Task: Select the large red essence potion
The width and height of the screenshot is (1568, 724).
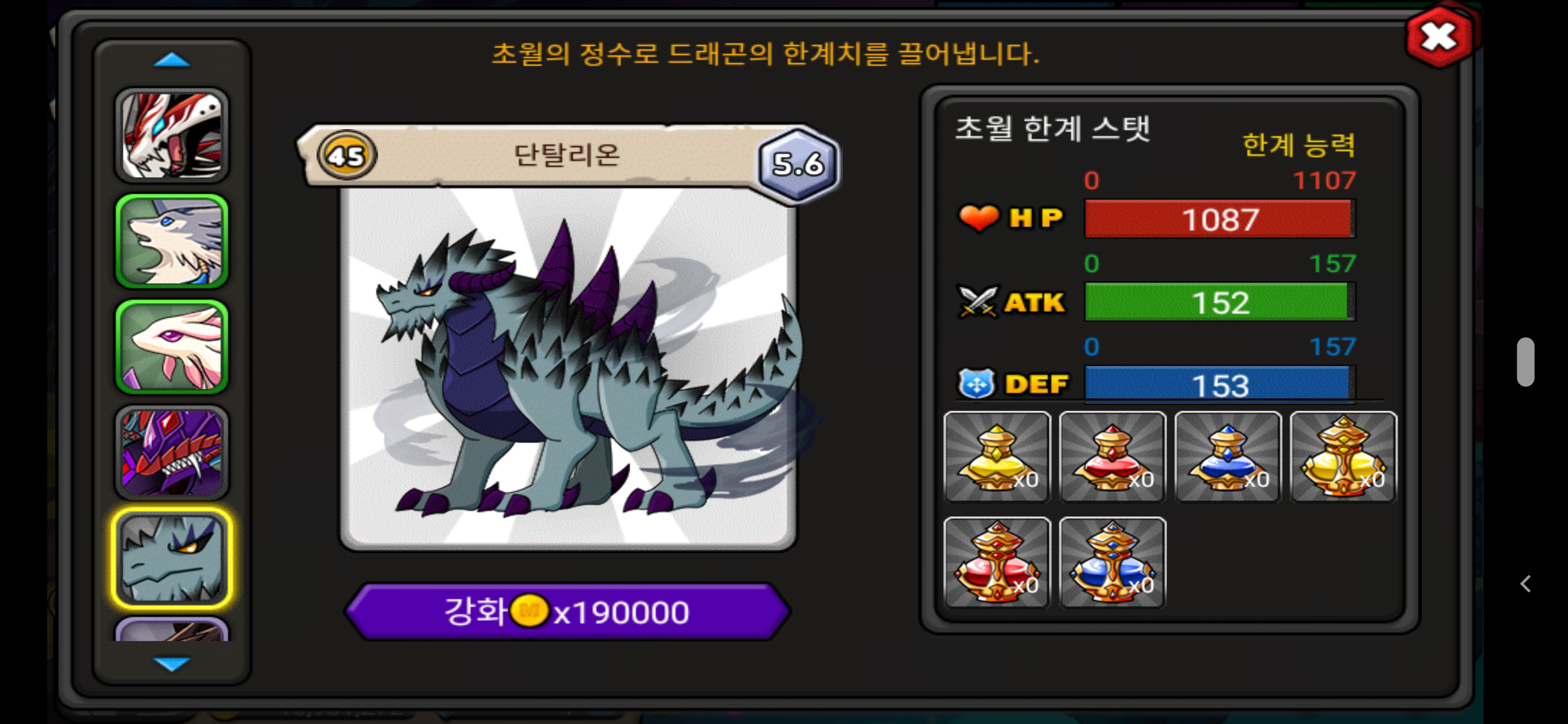Action: (997, 563)
